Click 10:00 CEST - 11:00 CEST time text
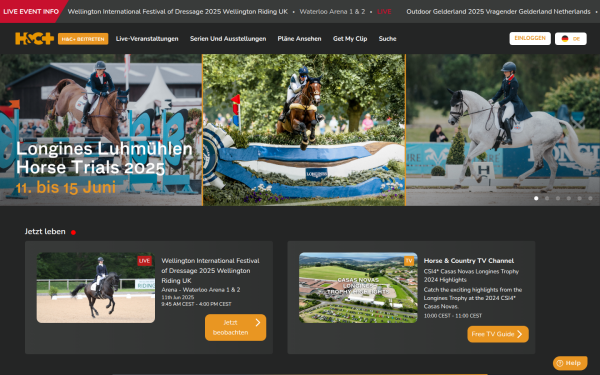 pos(453,316)
